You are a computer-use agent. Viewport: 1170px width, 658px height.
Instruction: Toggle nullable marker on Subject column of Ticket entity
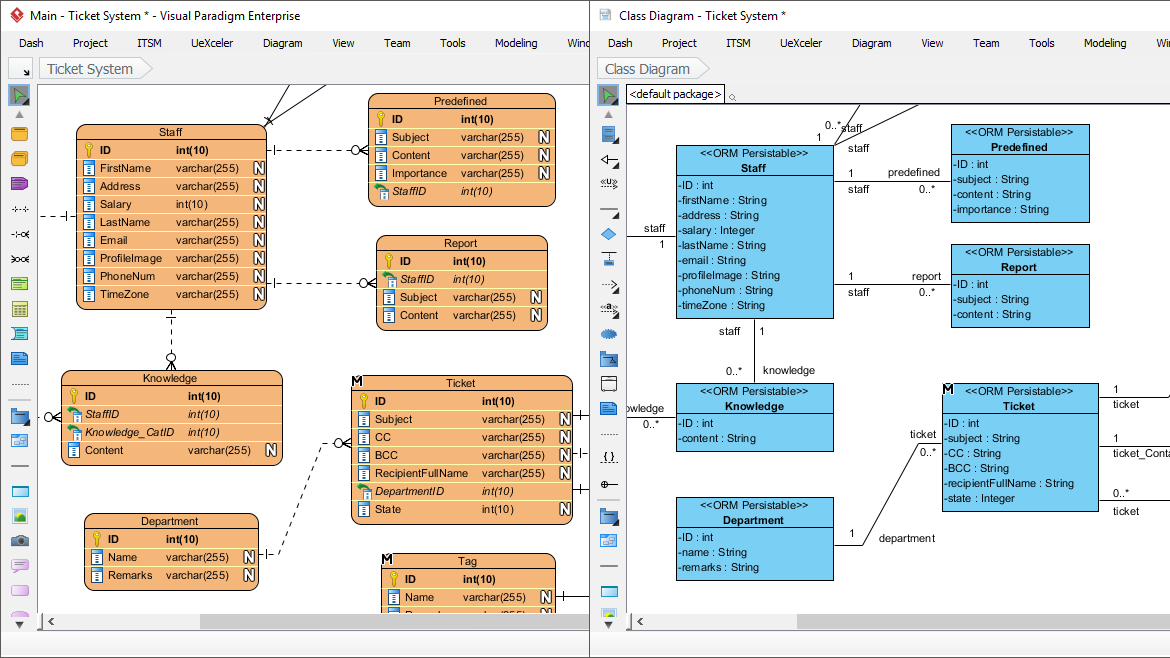tap(565, 419)
